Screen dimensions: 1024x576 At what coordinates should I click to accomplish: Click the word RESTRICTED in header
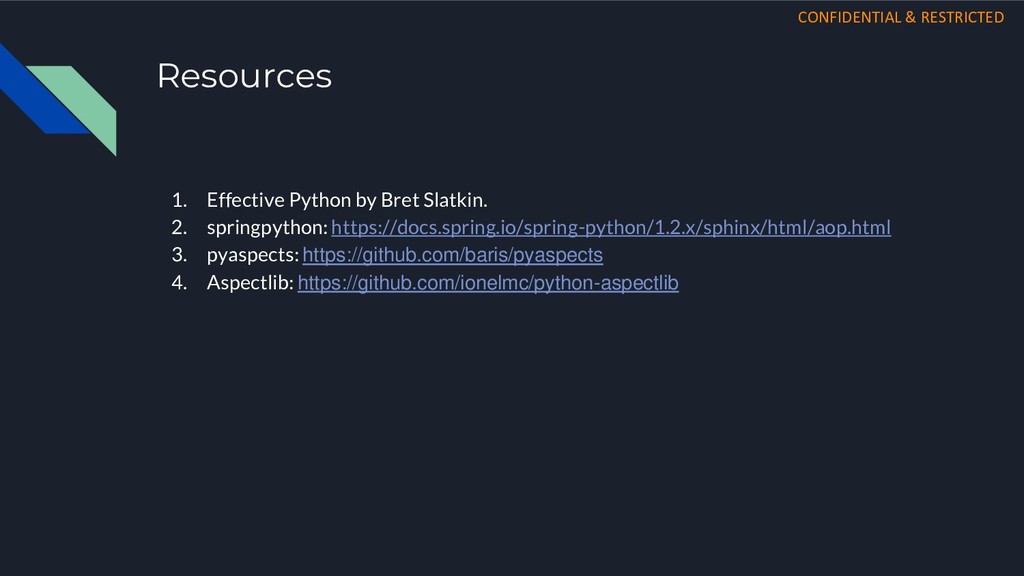(962, 18)
